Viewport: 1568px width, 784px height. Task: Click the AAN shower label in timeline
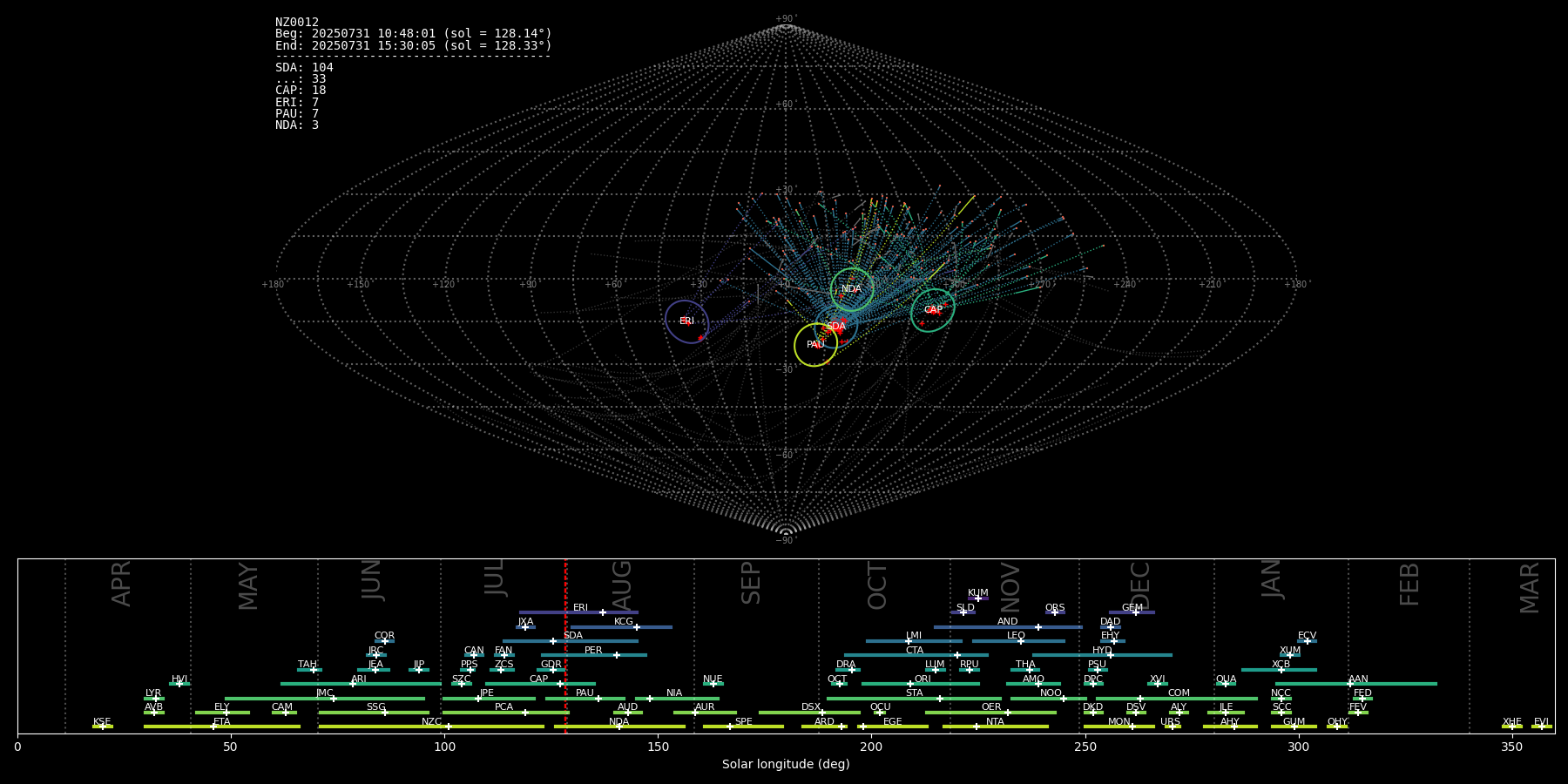coord(1358,679)
